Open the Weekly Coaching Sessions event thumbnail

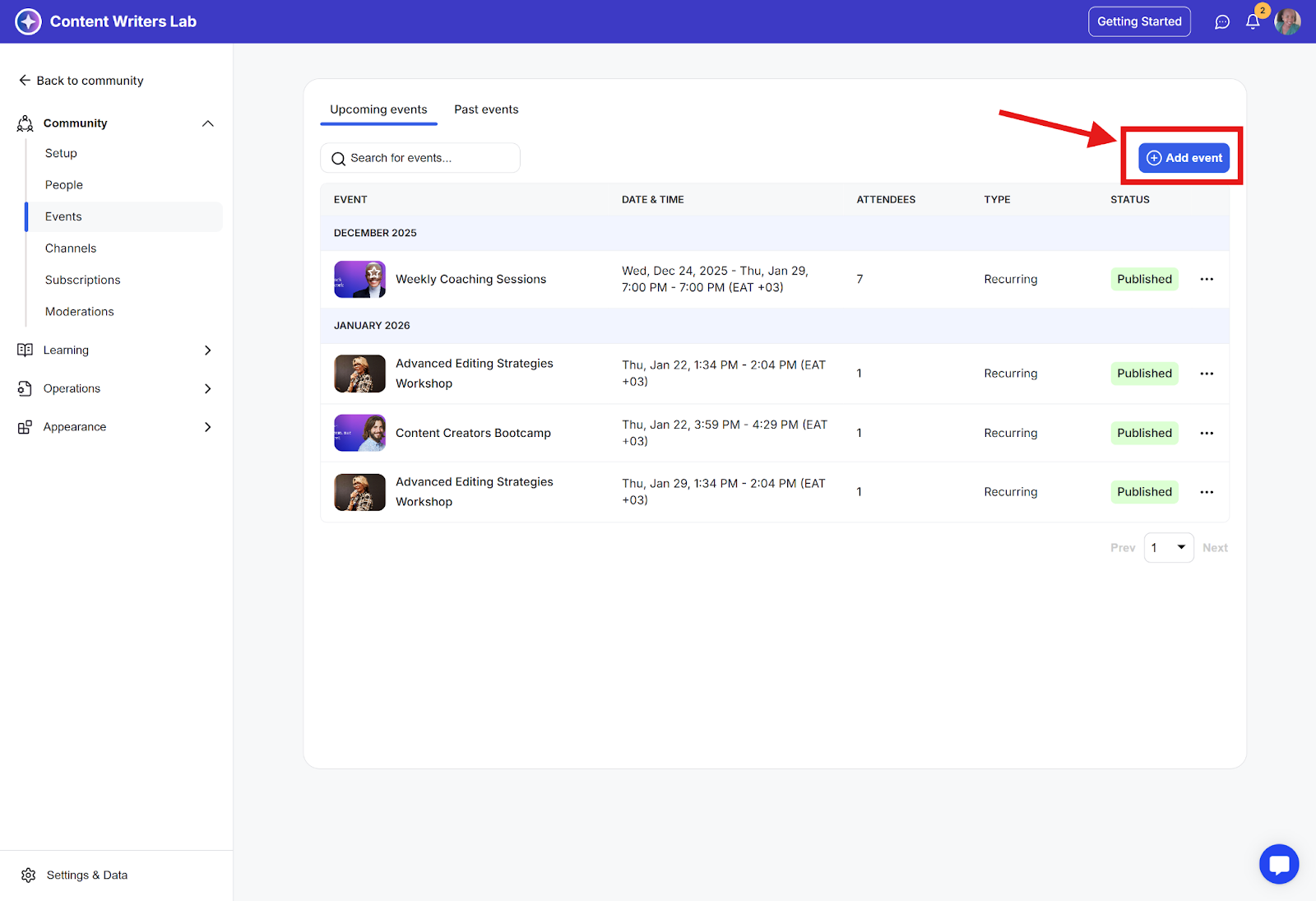[x=359, y=280]
